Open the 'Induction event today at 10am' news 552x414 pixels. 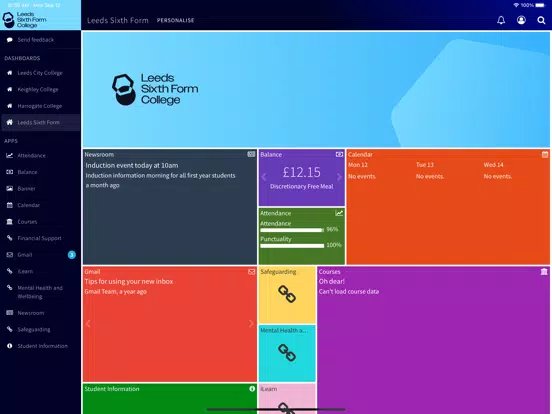pyautogui.click(x=132, y=165)
